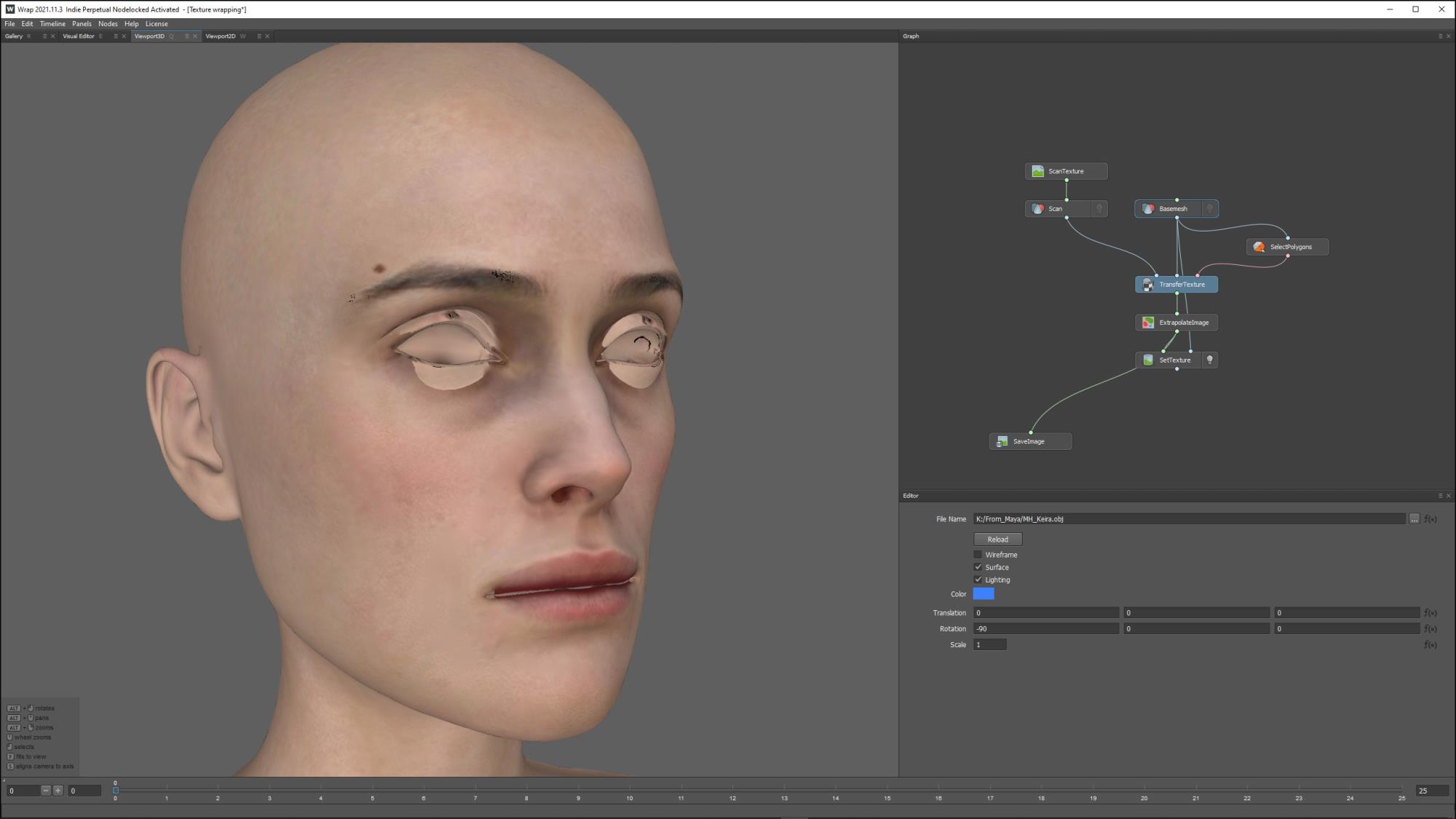Click the Rotation X field showing -90
The width and height of the screenshot is (1456, 819).
(x=1046, y=629)
